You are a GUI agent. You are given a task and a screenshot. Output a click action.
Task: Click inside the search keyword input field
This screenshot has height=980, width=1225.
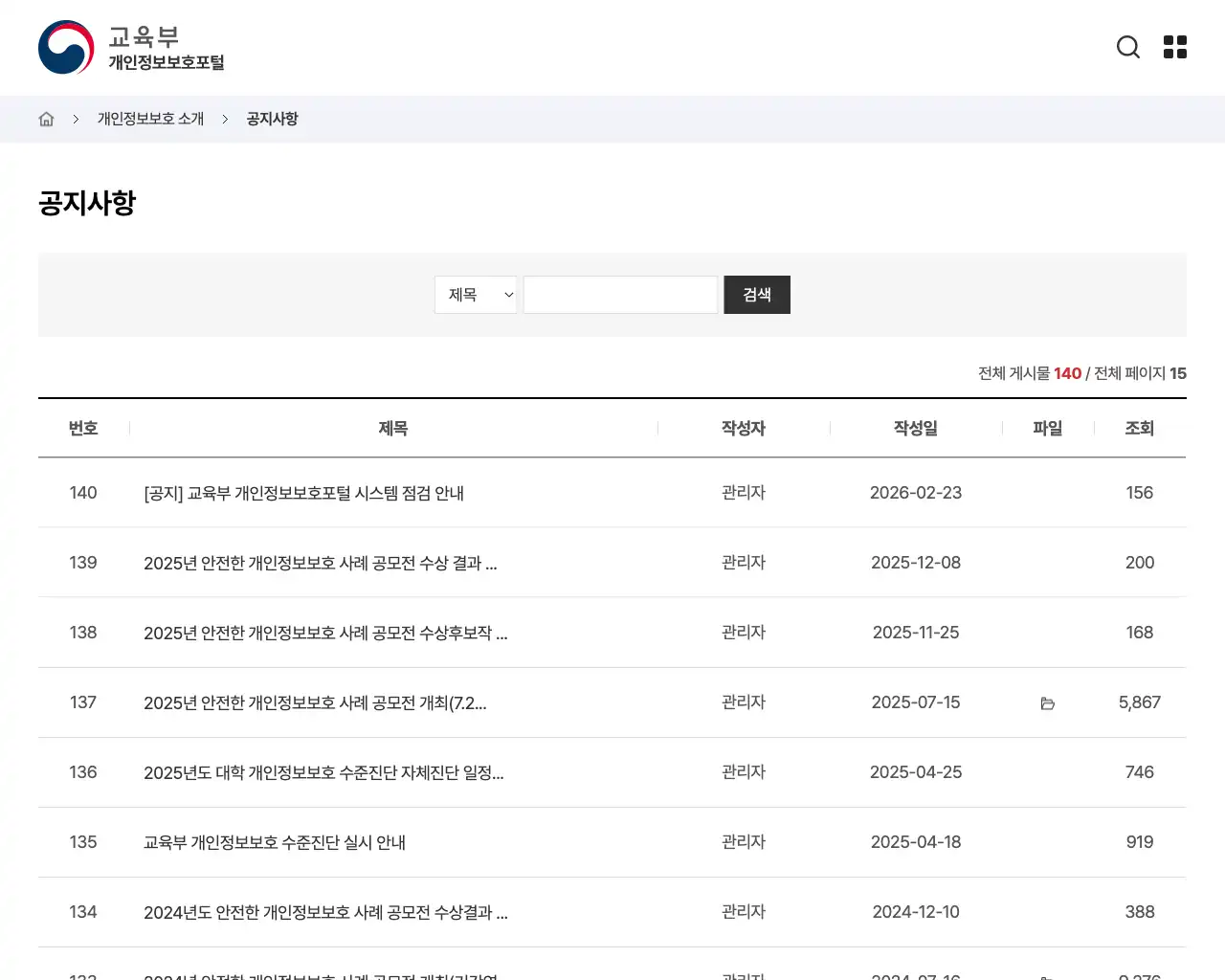[x=620, y=295]
